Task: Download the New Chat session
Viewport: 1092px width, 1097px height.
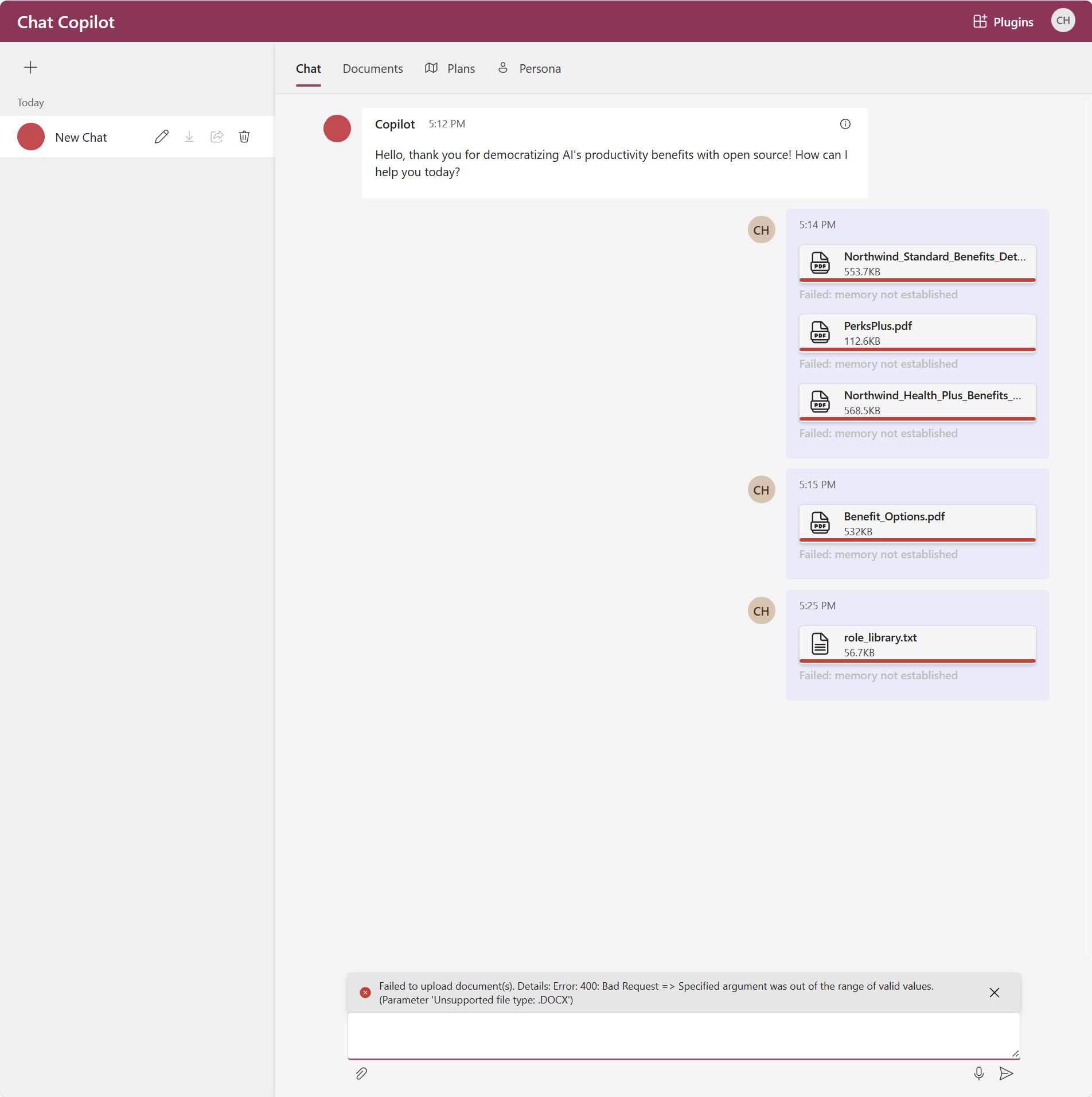Action: tap(189, 137)
